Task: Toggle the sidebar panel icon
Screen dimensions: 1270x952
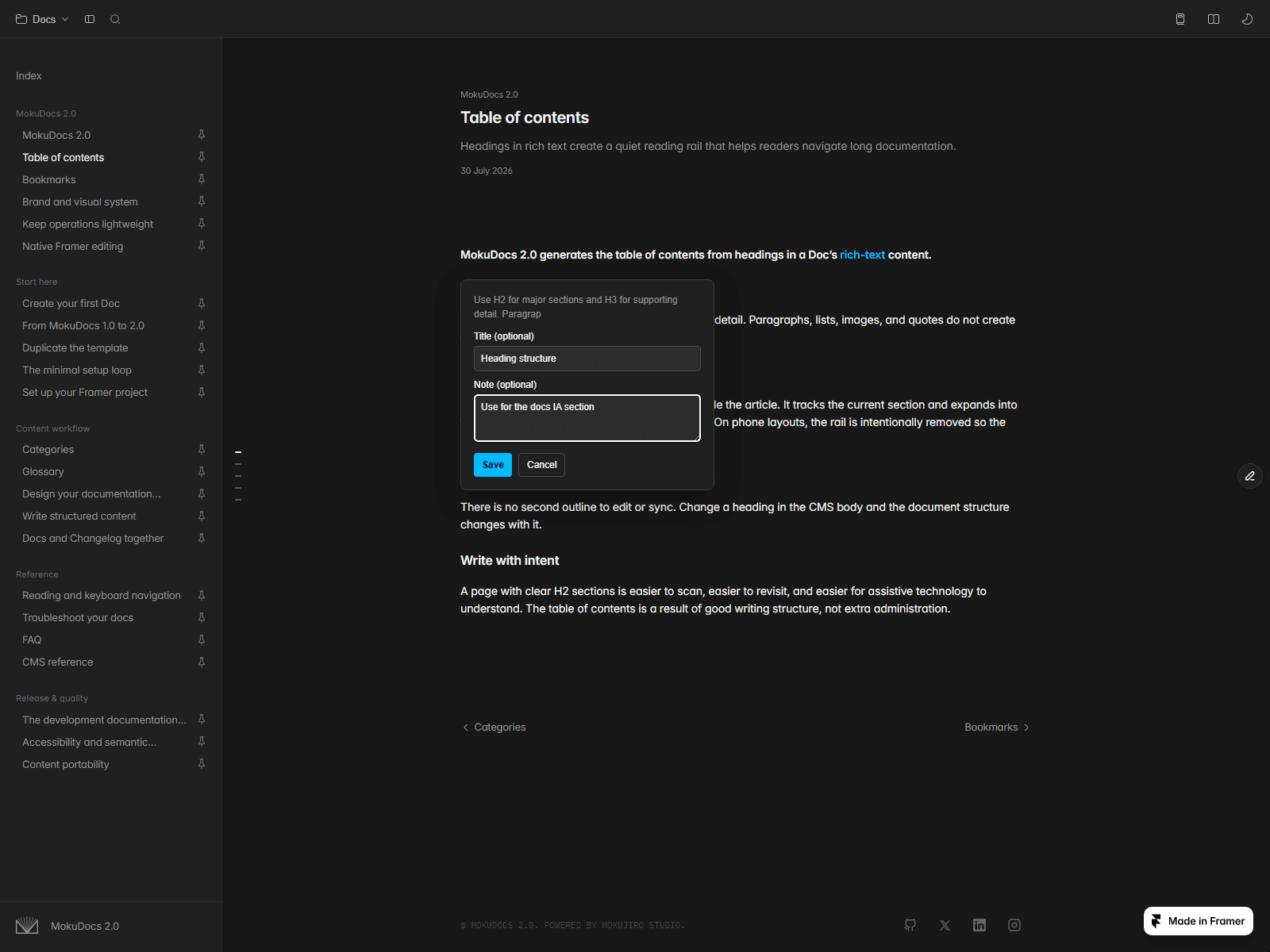Action: click(x=90, y=19)
